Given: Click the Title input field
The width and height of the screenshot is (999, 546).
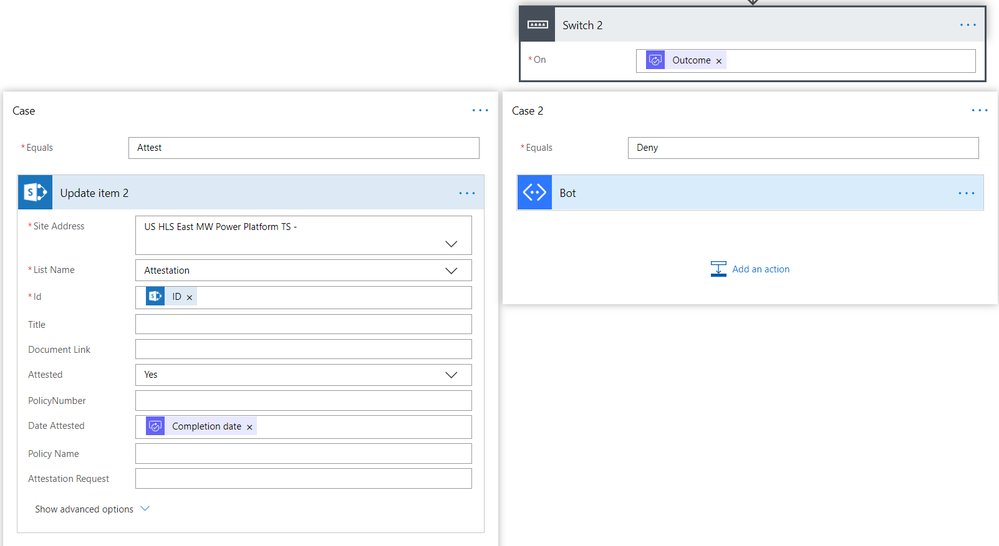Looking at the screenshot, I should coord(303,324).
